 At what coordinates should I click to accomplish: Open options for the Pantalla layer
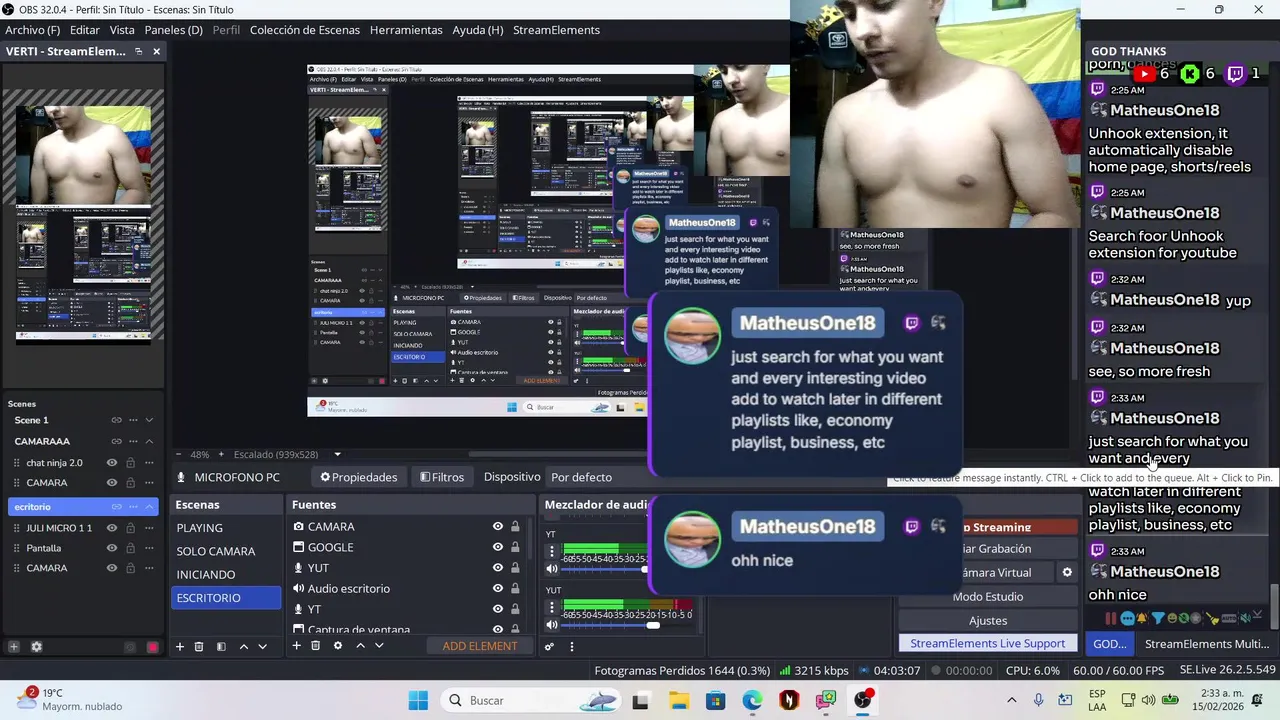pos(149,548)
